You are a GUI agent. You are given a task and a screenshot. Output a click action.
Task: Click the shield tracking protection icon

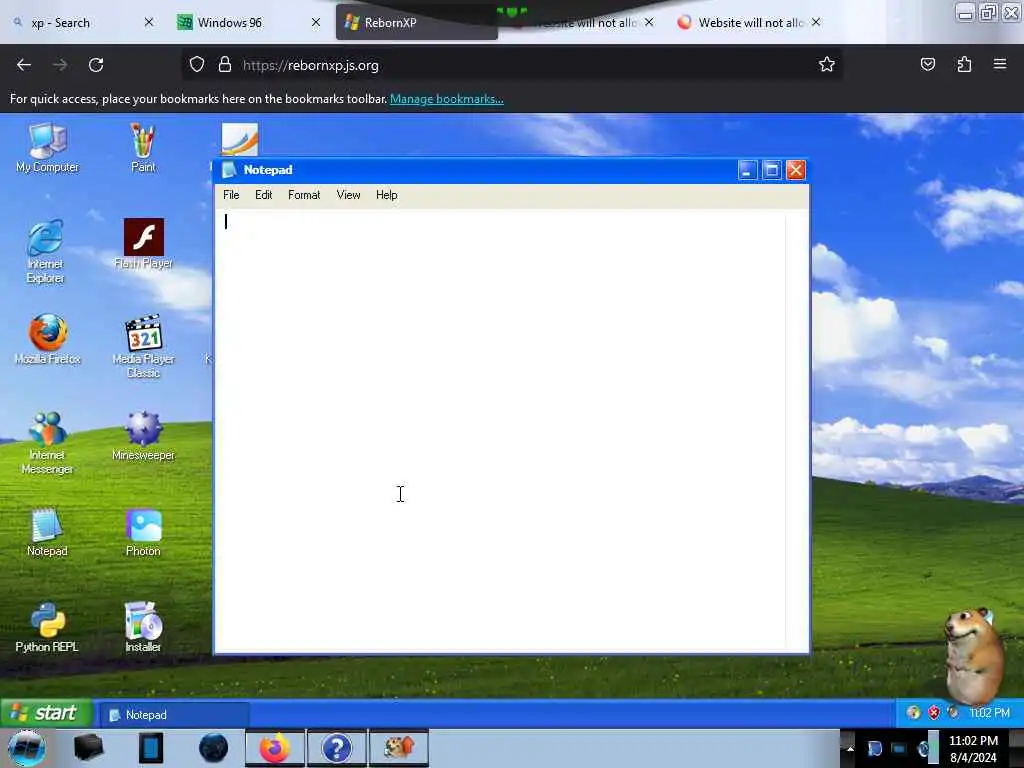coord(197,65)
